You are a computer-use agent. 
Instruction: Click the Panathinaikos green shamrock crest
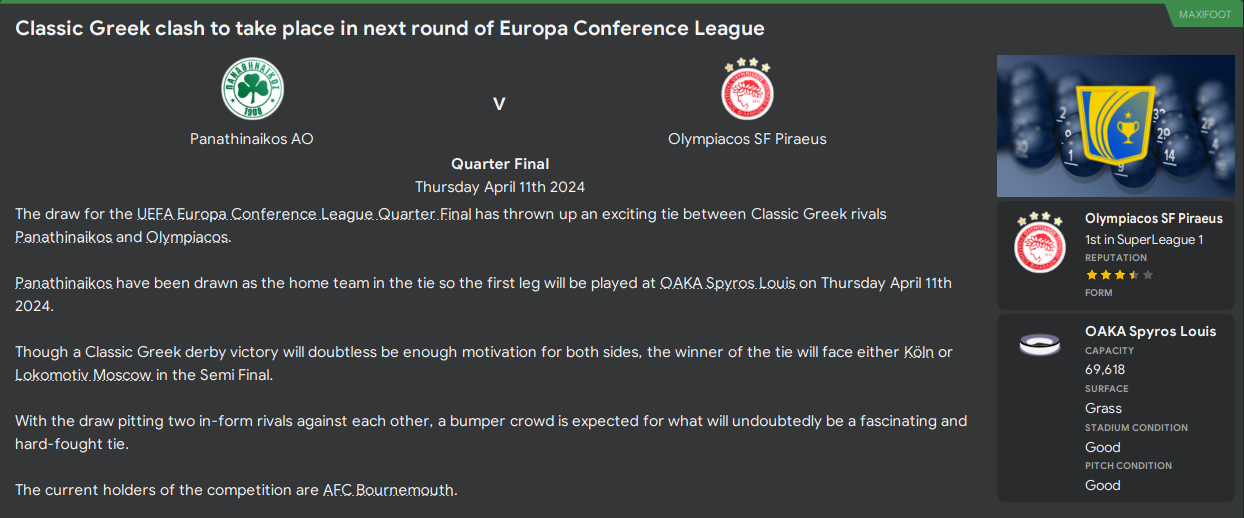click(252, 90)
